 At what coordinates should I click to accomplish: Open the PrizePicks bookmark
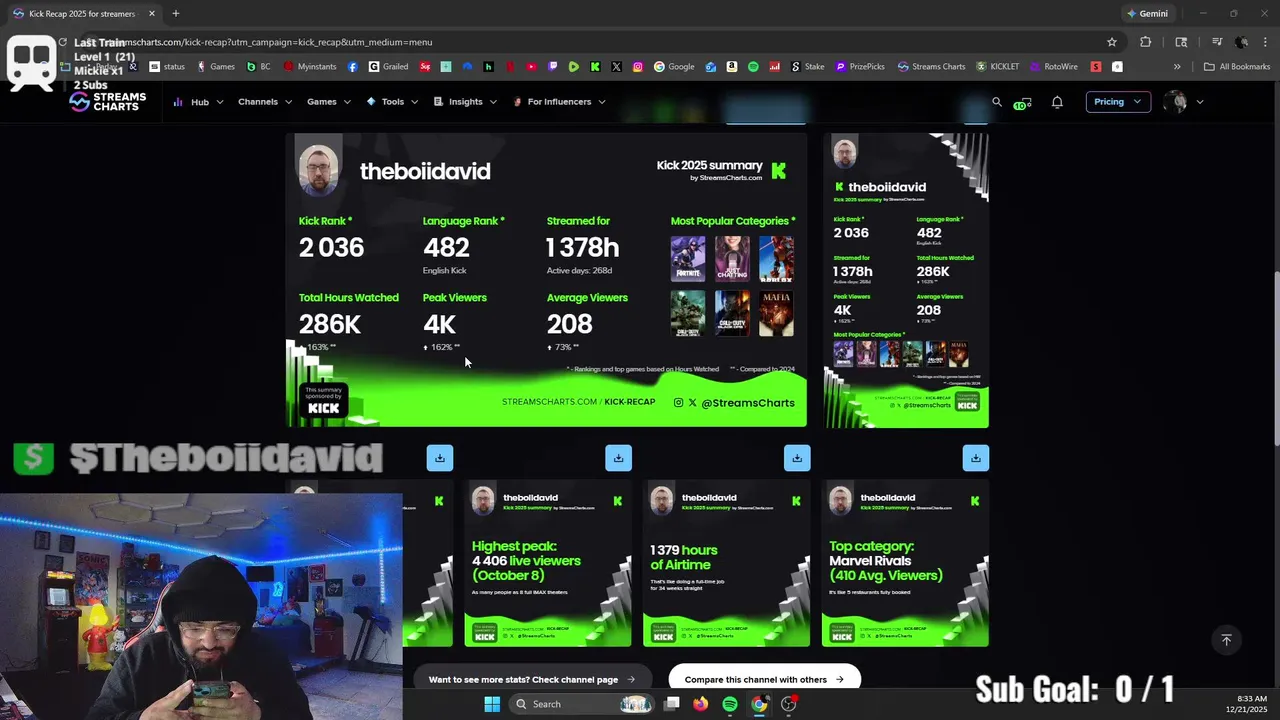[x=859, y=67]
